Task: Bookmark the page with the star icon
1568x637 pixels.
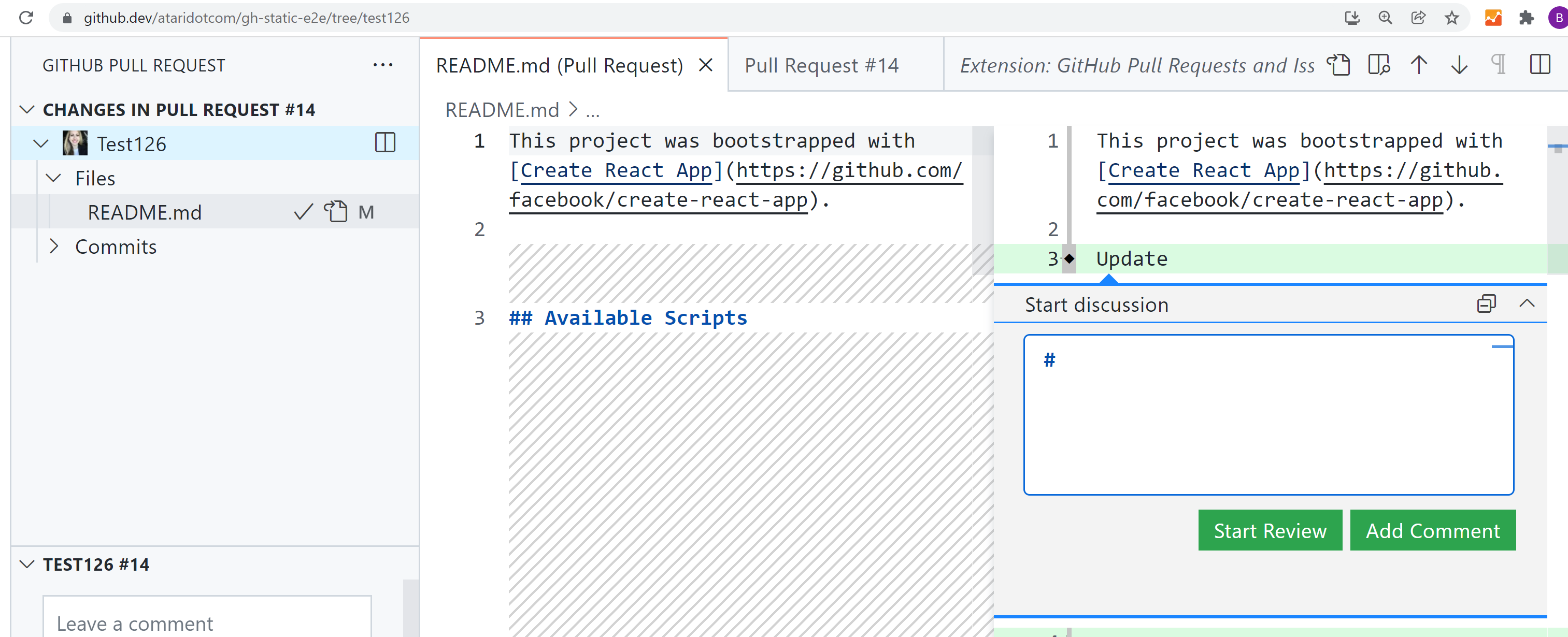Action: coord(1452,18)
